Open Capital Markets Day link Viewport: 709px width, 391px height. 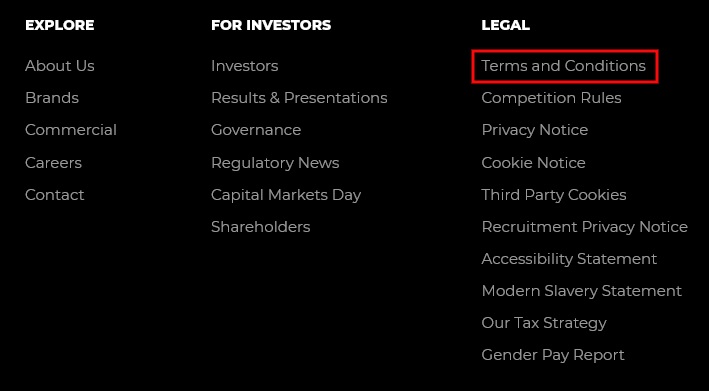click(286, 195)
